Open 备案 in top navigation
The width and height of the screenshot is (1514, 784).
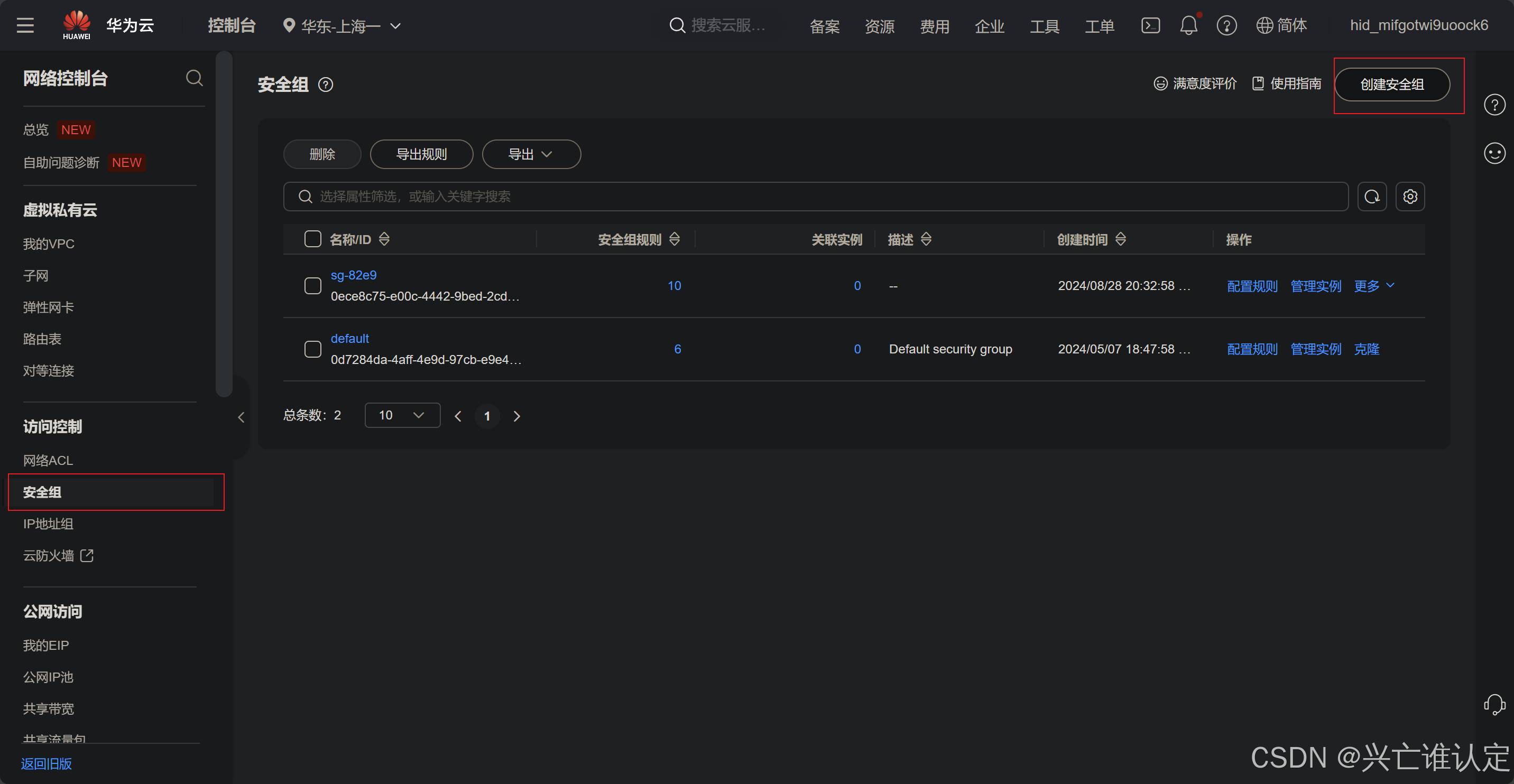825,26
